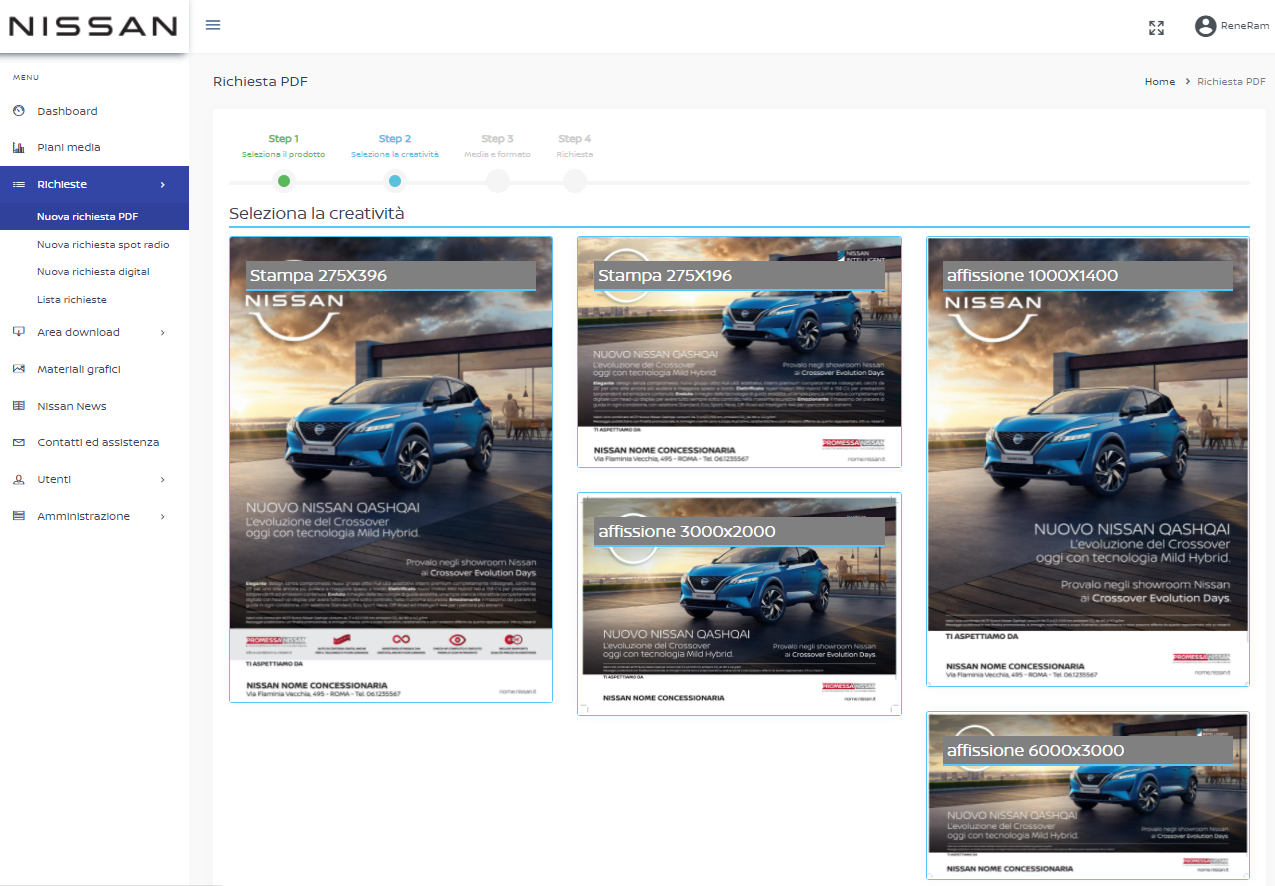Click the ReneRam username

coord(1245,26)
